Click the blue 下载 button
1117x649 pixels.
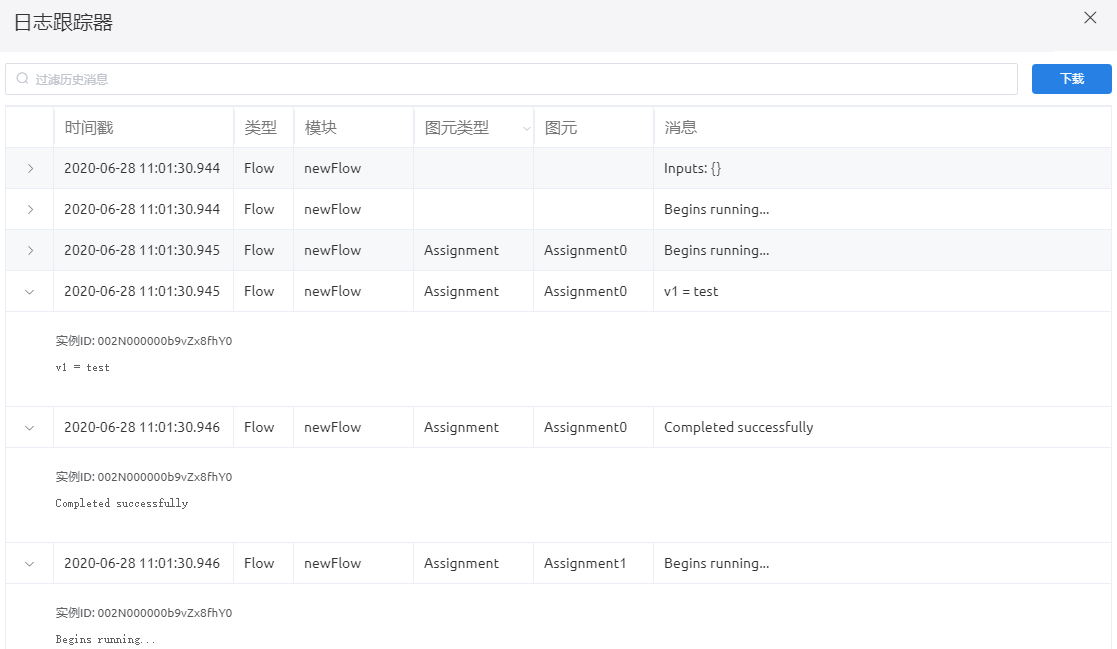click(x=1071, y=78)
